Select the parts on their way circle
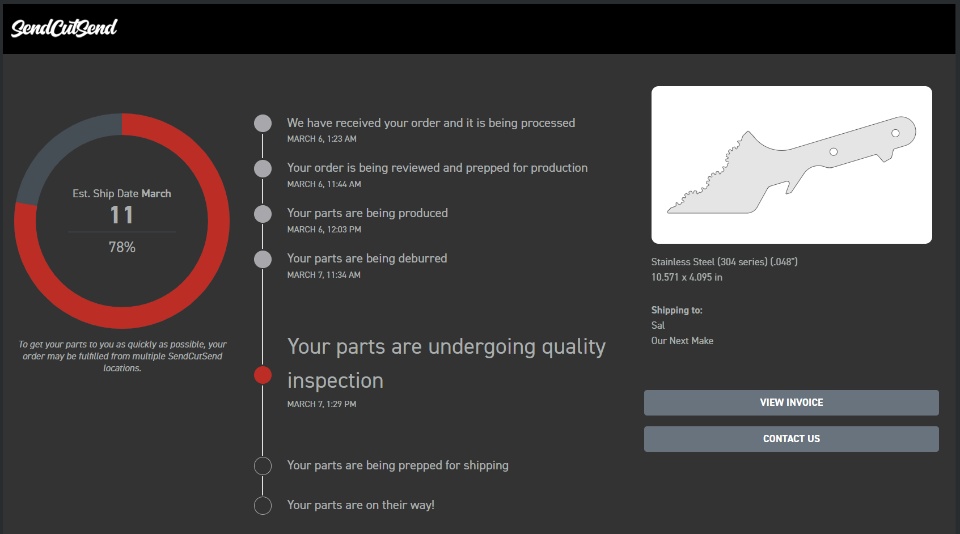 [263, 505]
